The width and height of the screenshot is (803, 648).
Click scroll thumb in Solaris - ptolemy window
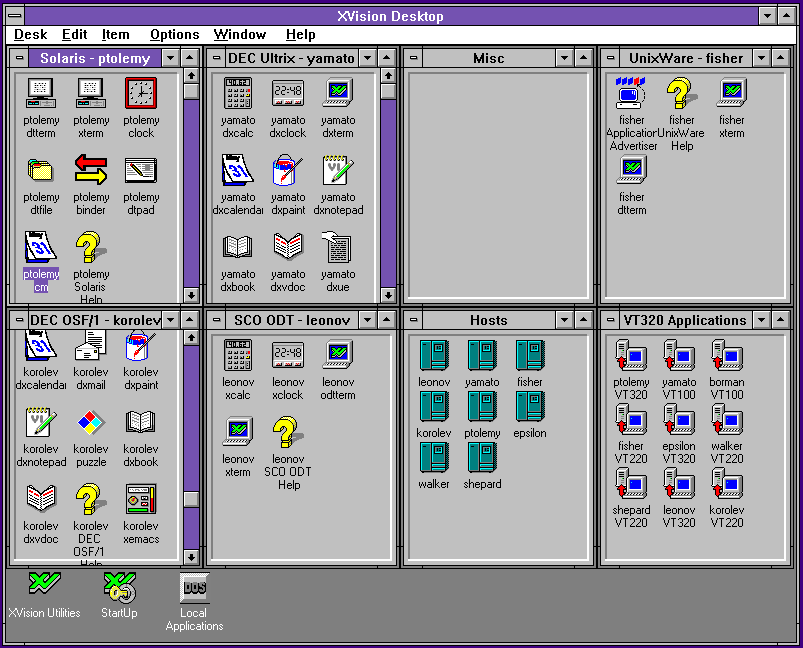tap(191, 92)
